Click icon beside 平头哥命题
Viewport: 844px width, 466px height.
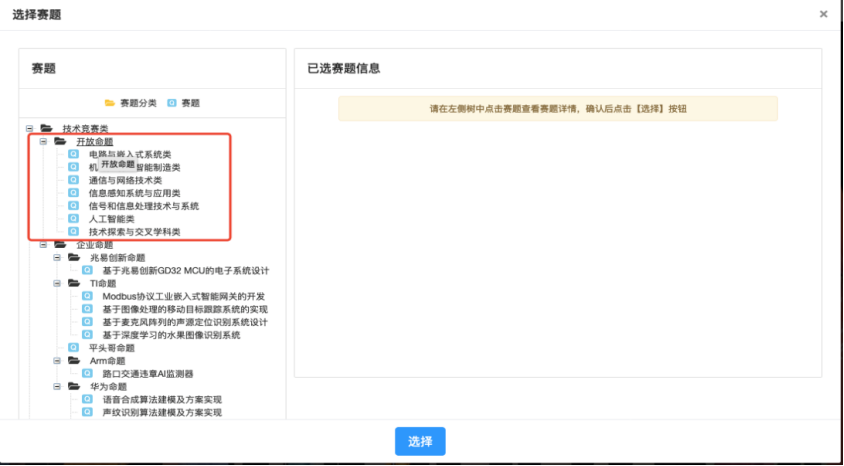[73, 347]
